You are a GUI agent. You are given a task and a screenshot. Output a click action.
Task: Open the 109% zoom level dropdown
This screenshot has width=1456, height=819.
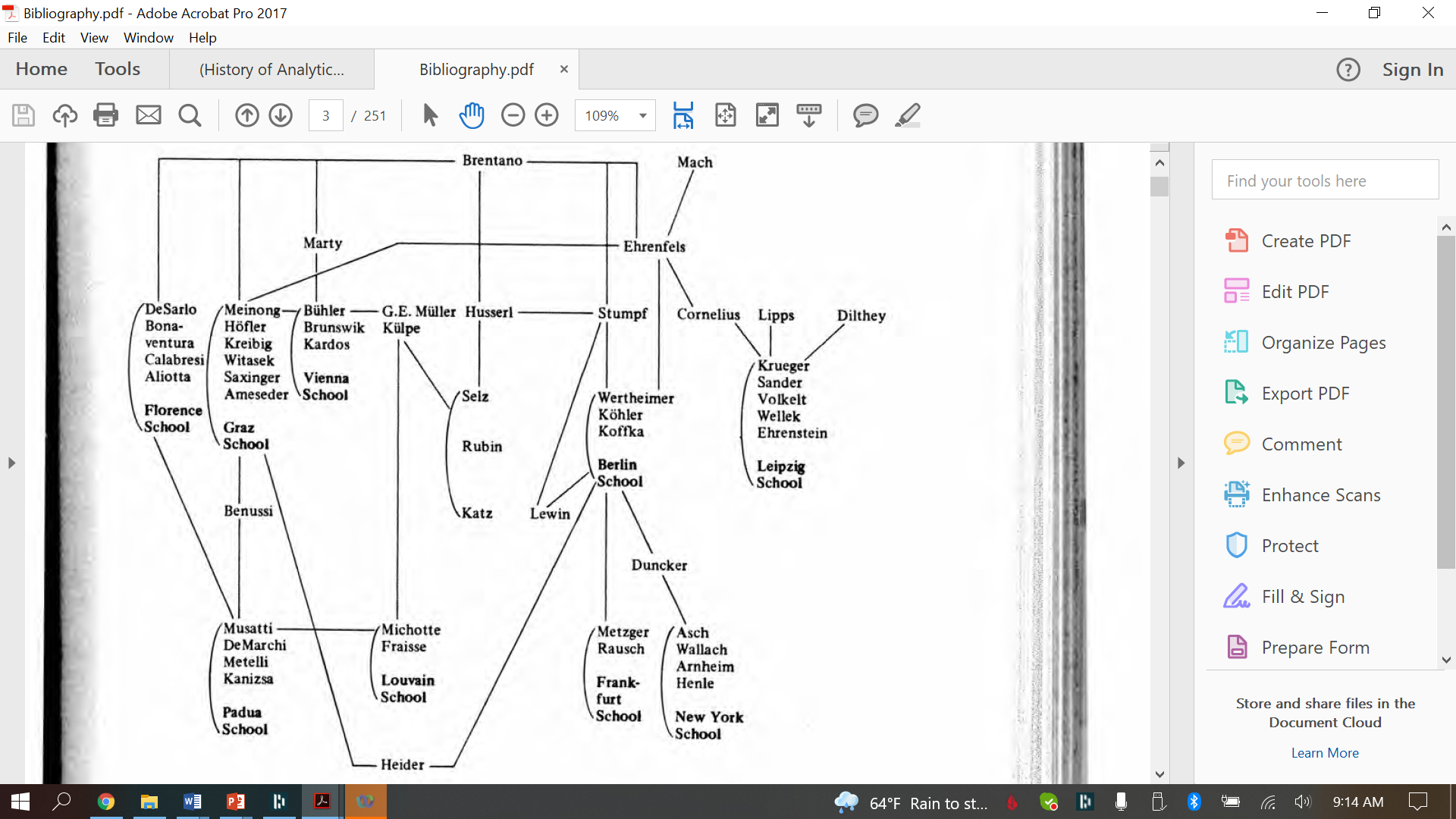pyautogui.click(x=642, y=116)
